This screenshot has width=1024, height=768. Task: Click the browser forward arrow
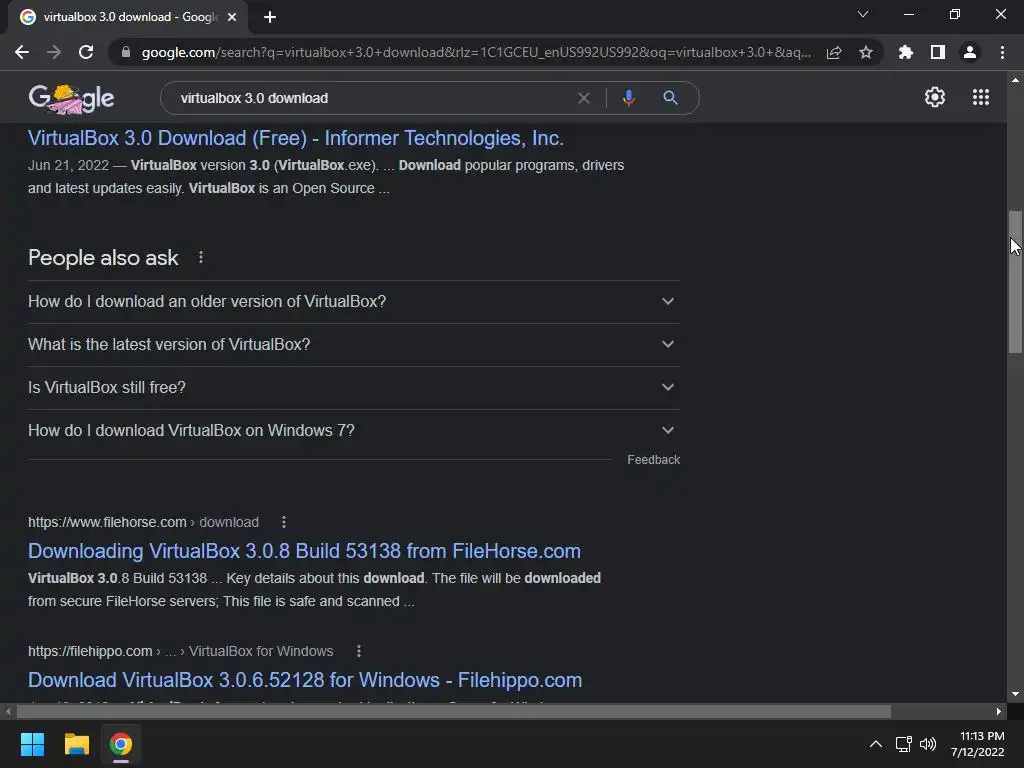[x=54, y=52]
